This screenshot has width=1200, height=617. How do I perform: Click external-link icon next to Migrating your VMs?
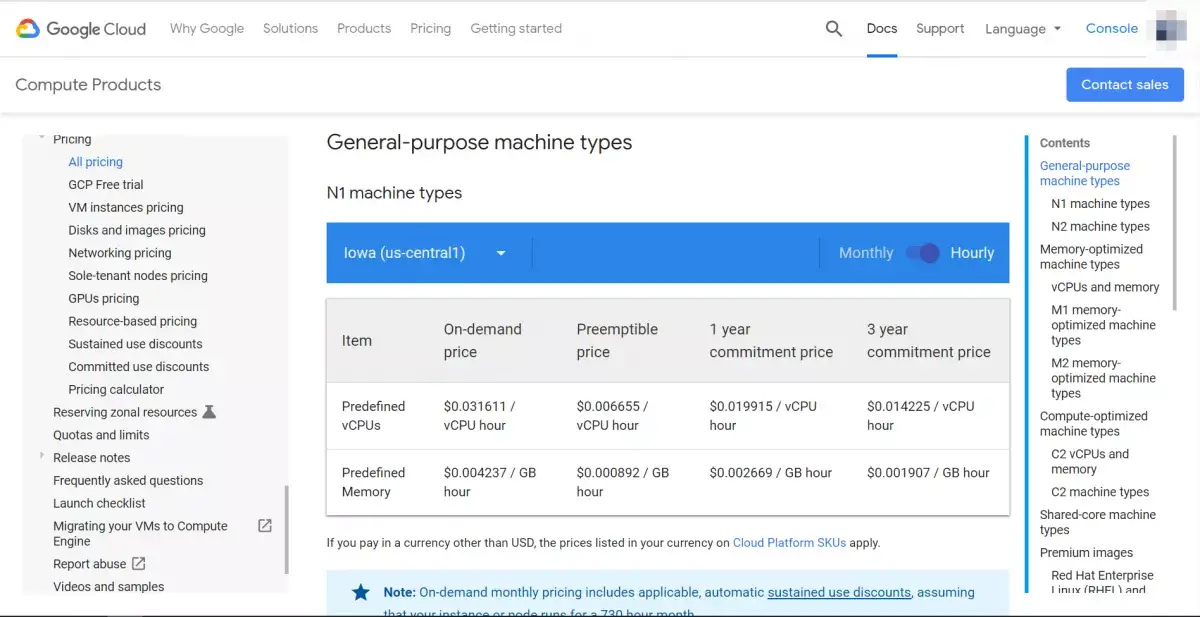tap(265, 526)
